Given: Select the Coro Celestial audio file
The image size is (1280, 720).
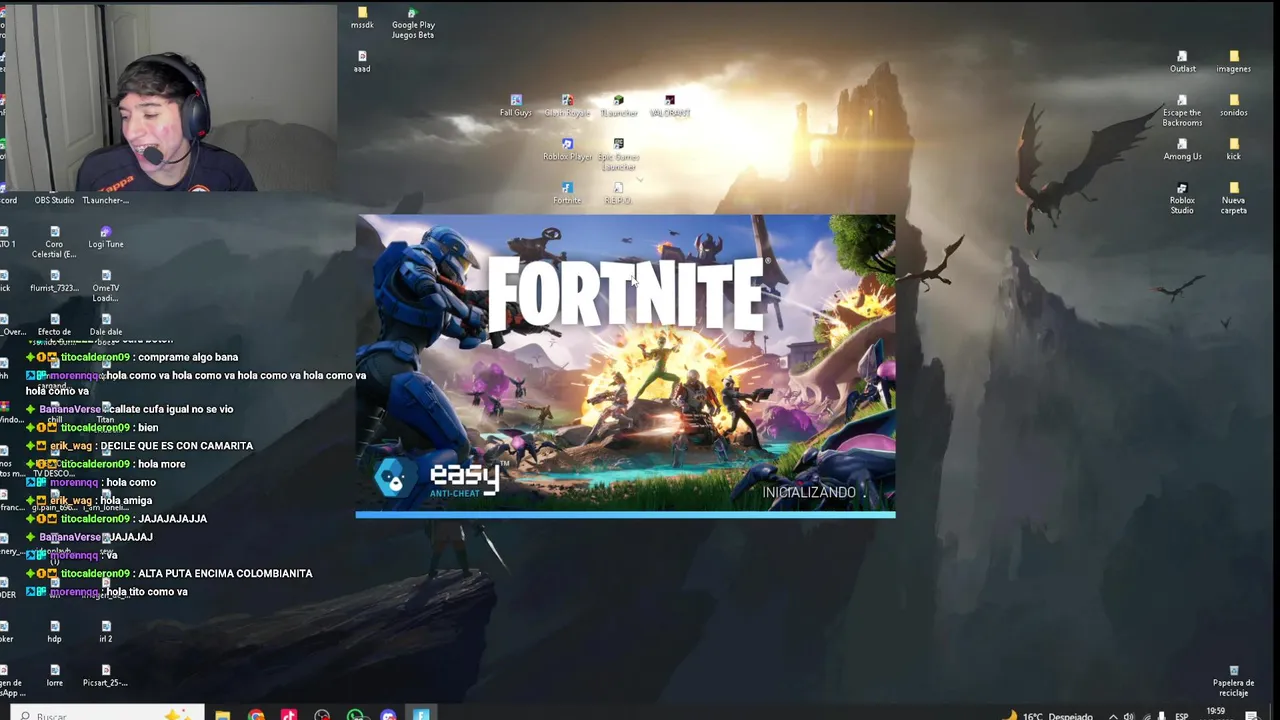Looking at the screenshot, I should click(54, 242).
